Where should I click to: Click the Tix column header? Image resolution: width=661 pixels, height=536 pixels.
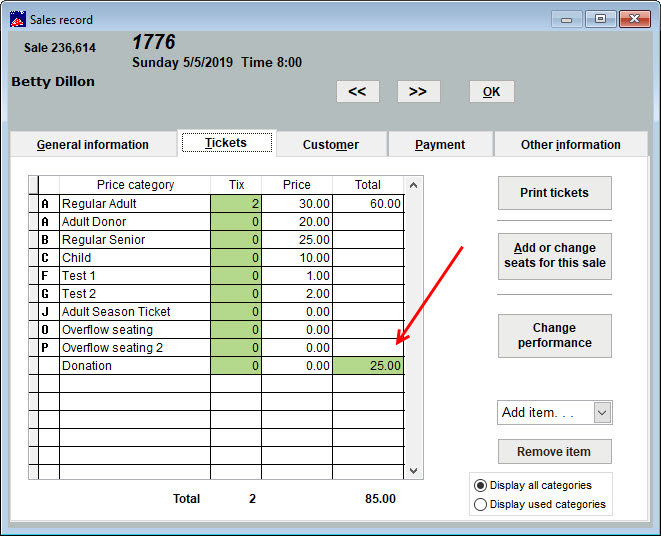click(236, 185)
